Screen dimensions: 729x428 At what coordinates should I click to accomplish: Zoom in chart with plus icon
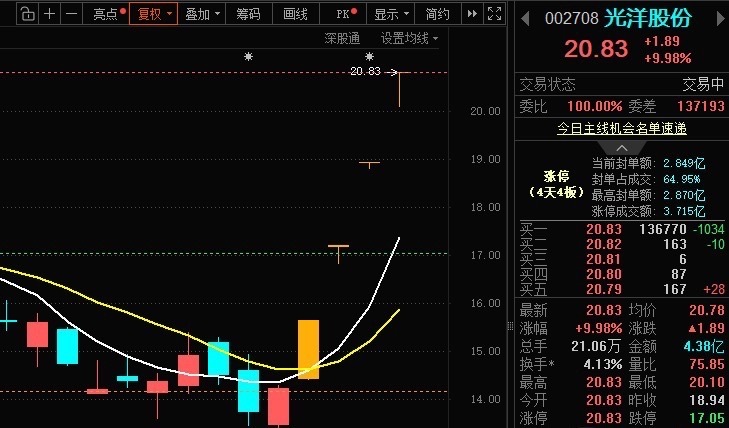(x=49, y=14)
